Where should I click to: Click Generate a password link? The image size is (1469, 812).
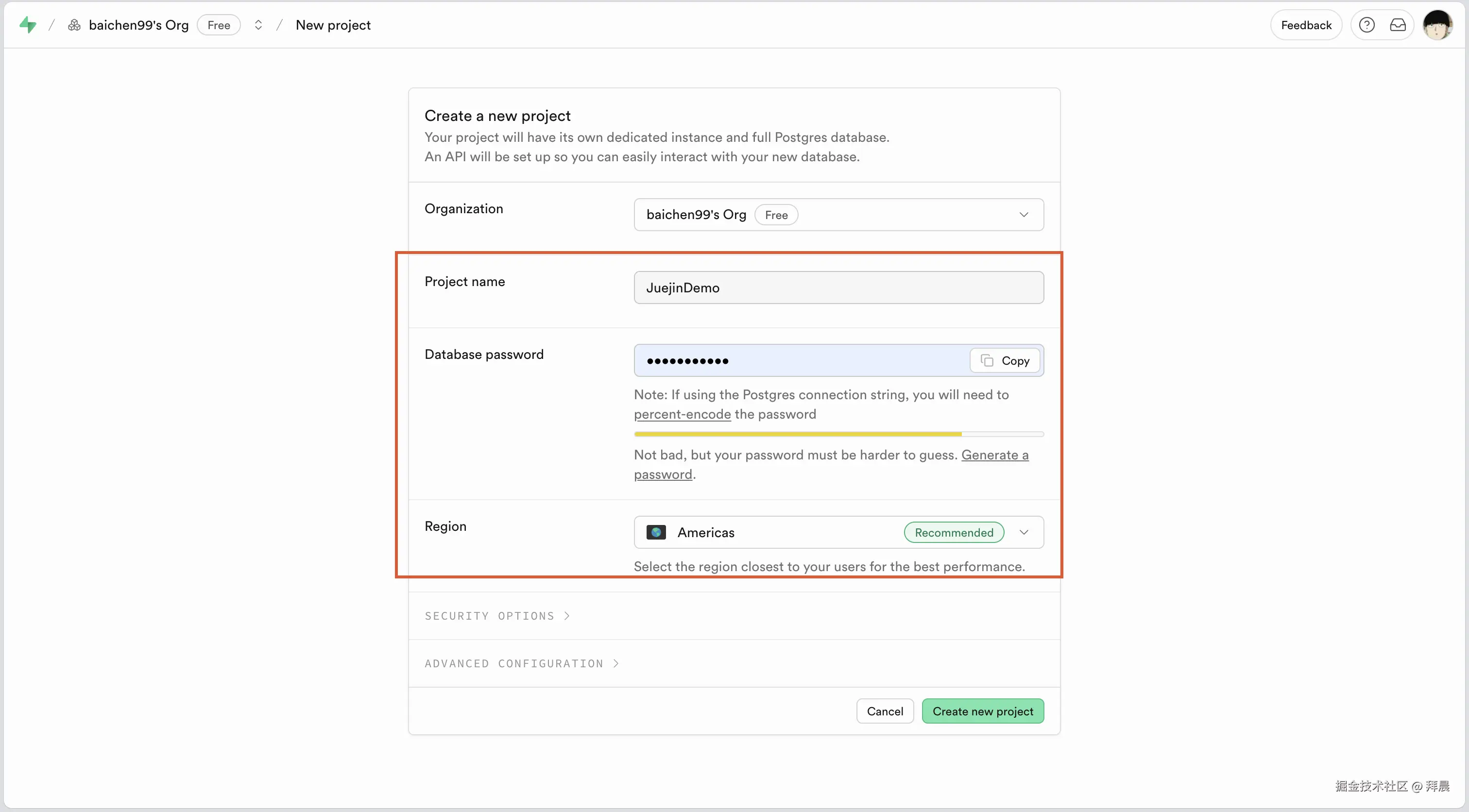click(x=994, y=455)
